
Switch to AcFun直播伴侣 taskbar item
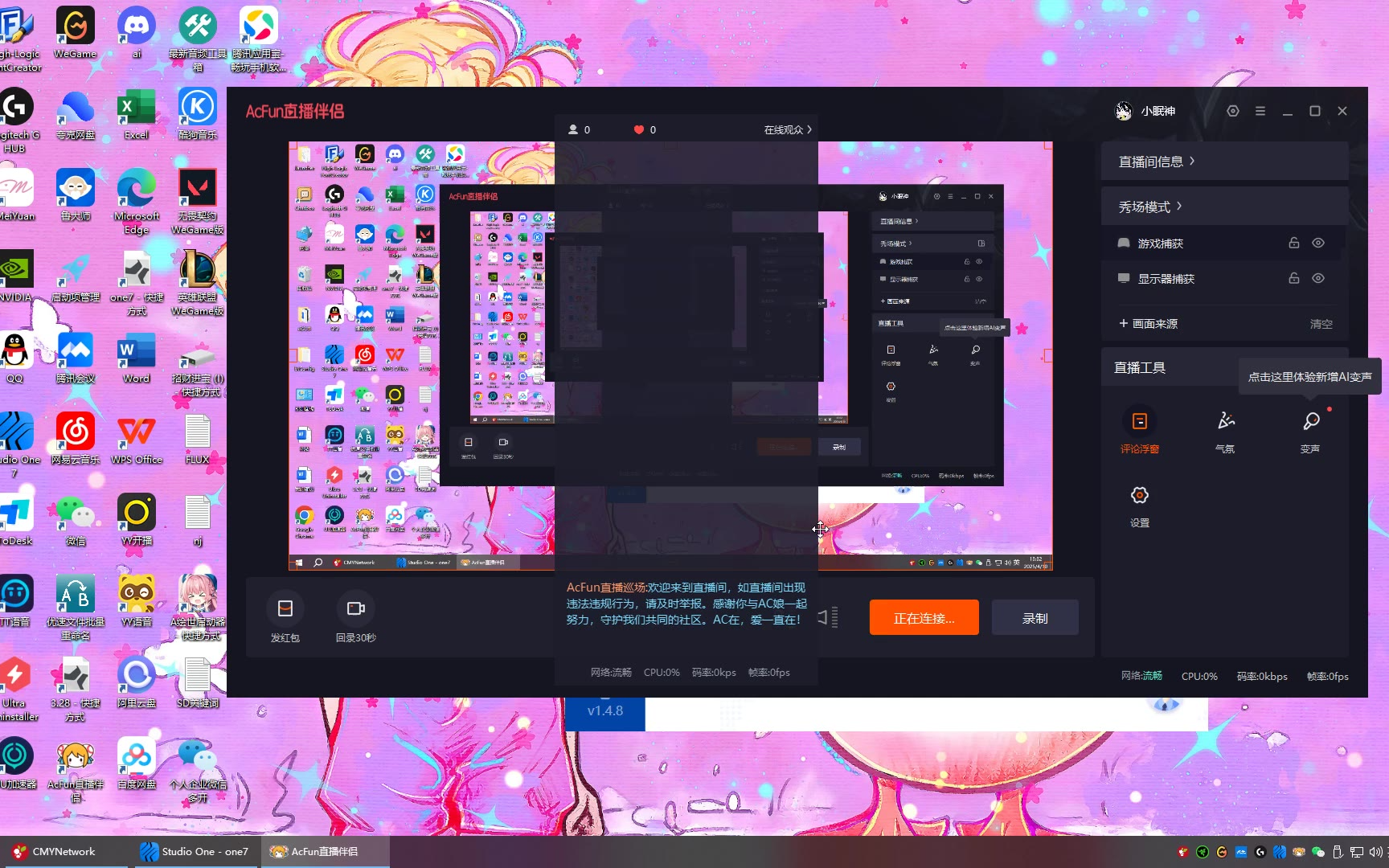coord(325,851)
